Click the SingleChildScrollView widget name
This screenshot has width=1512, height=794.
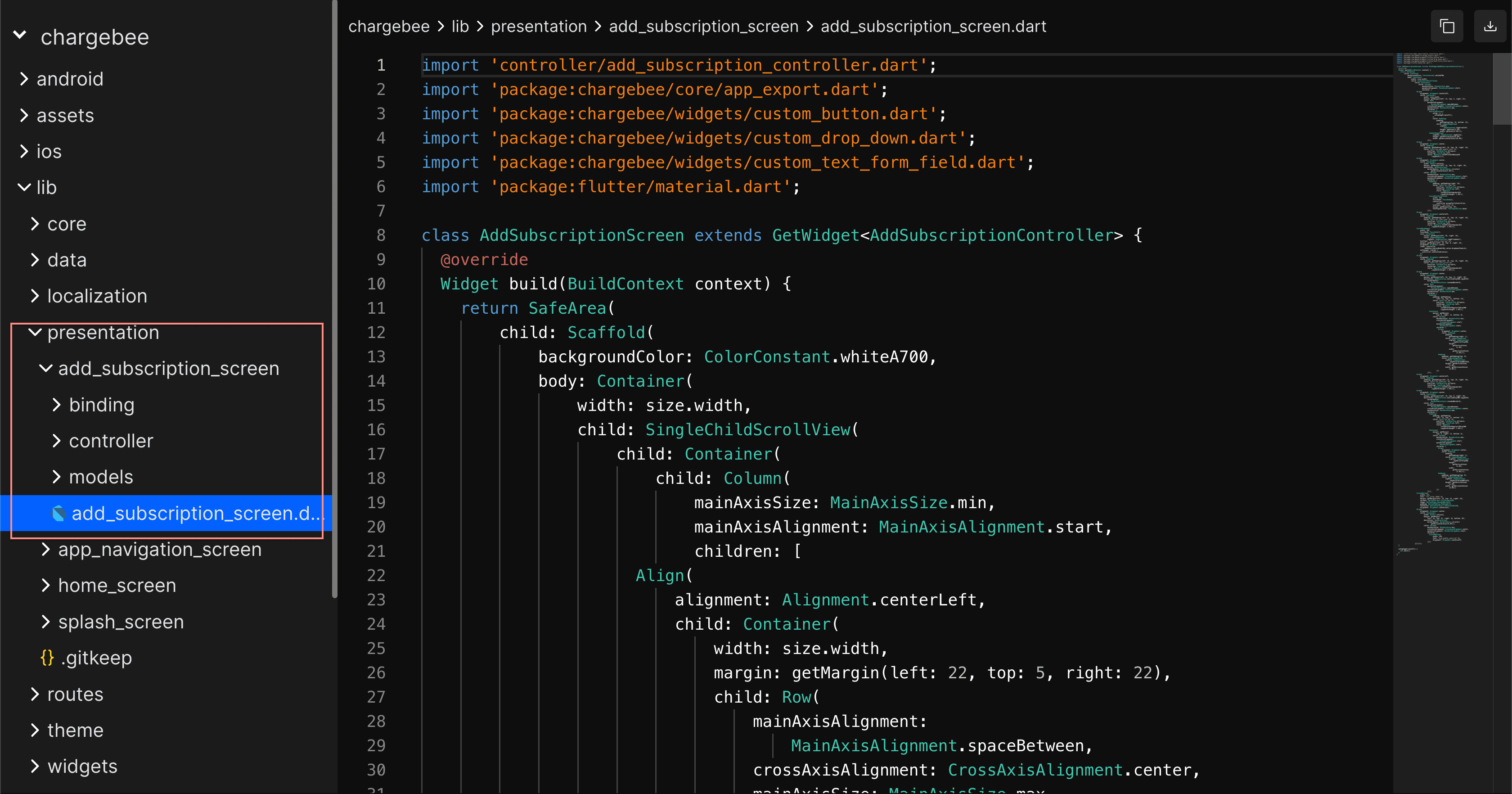coord(748,430)
